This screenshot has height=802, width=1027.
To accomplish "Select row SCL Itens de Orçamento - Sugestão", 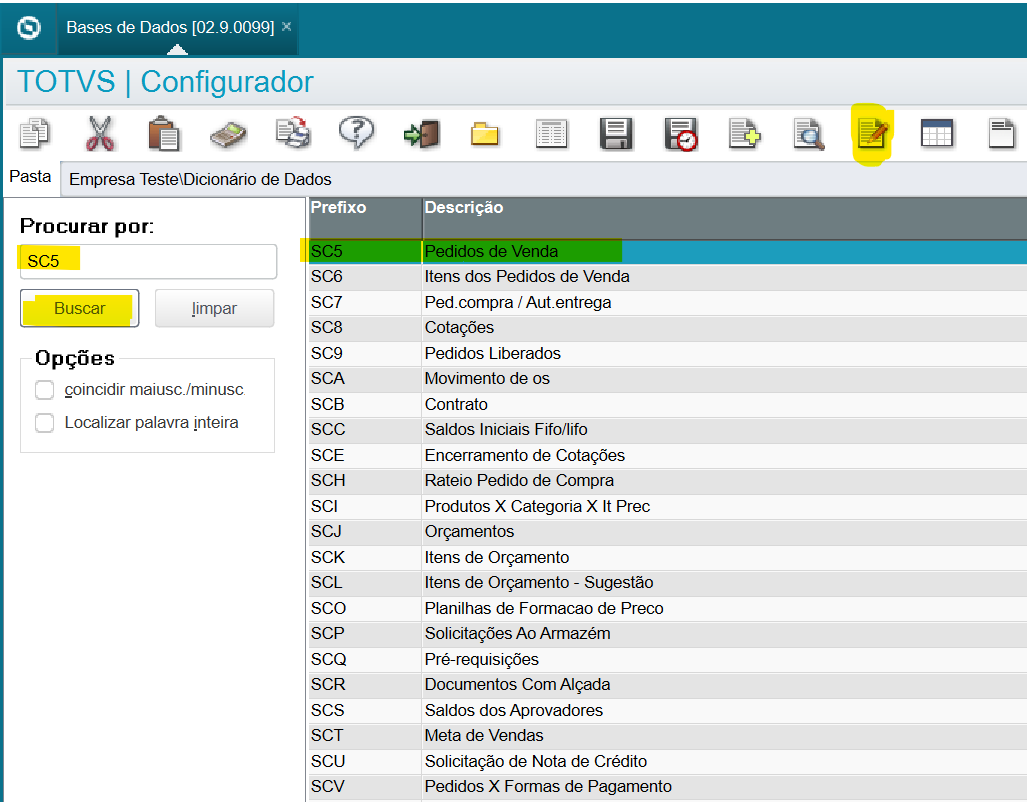I will [x=667, y=583].
